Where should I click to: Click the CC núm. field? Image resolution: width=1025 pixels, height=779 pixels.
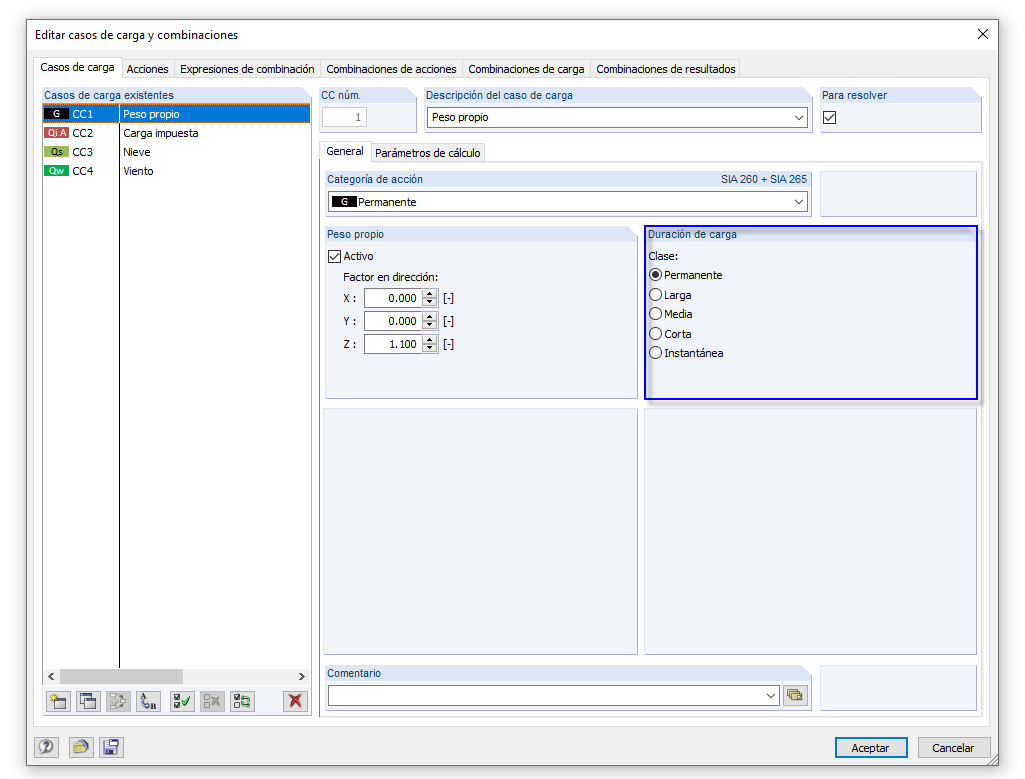pyautogui.click(x=344, y=118)
